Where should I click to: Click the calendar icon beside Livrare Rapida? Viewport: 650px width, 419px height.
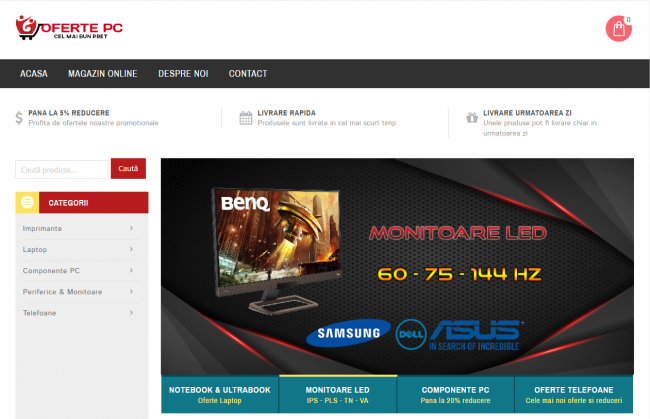(245, 118)
